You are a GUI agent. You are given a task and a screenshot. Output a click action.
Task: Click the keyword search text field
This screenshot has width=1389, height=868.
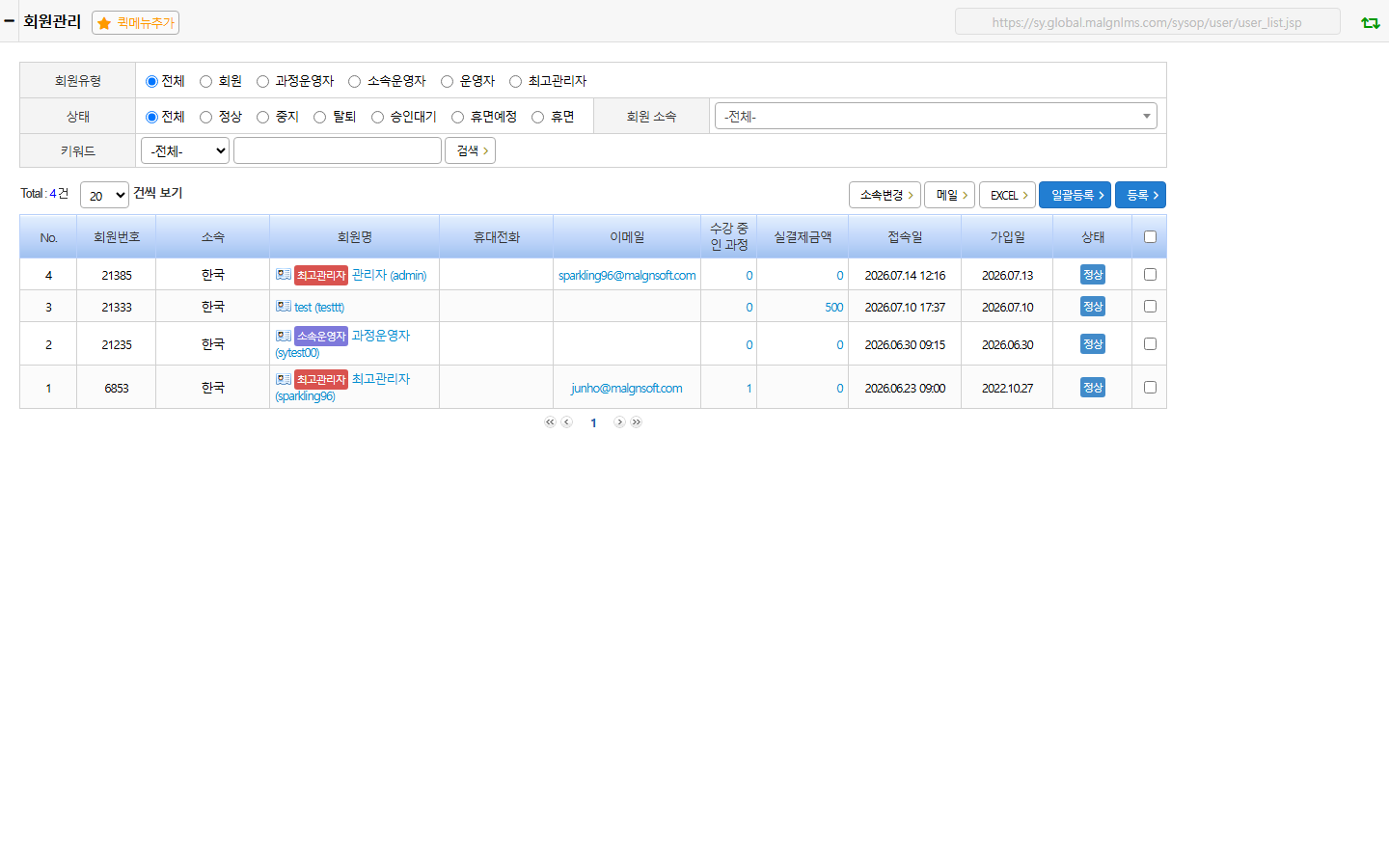coord(338,150)
